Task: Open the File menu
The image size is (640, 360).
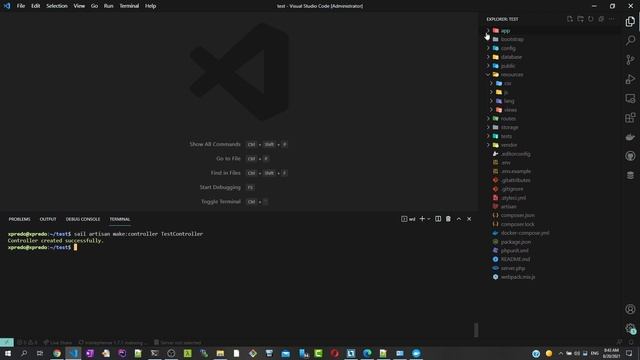Action: (21, 6)
